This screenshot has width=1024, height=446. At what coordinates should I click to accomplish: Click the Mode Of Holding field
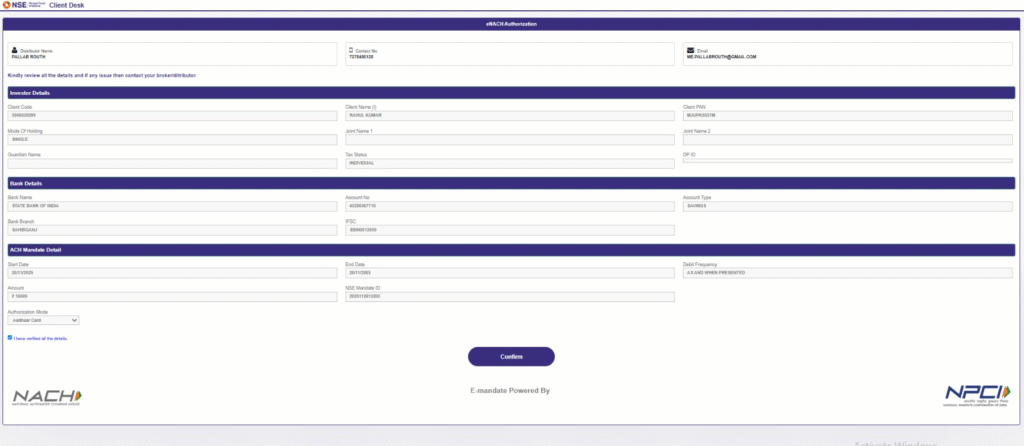pos(172,139)
